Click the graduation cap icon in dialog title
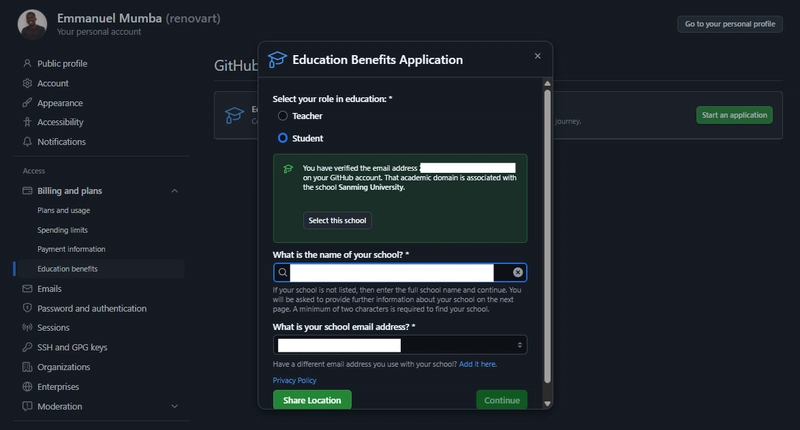800x430 pixels. tap(277, 60)
